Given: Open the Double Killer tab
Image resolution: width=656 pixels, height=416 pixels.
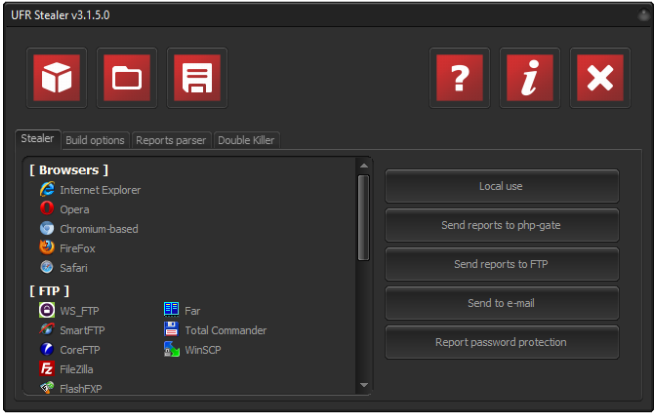Looking at the screenshot, I should click(246, 140).
